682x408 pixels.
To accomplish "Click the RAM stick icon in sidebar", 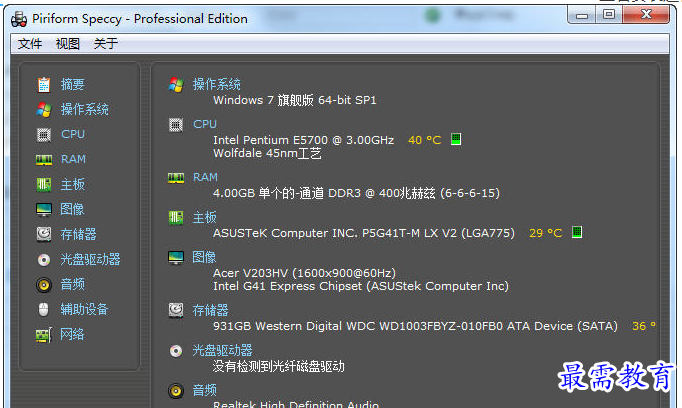I will [43, 160].
